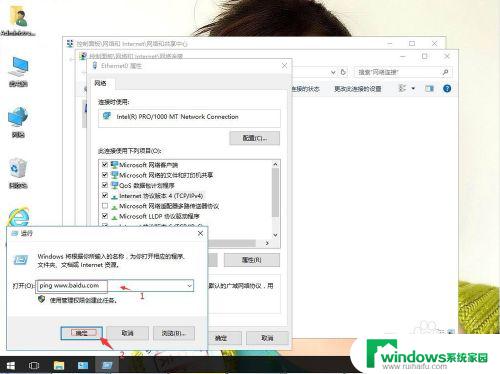
Task: Toggle Microsoft LLDP protocol driver checkbox
Action: tap(105, 216)
